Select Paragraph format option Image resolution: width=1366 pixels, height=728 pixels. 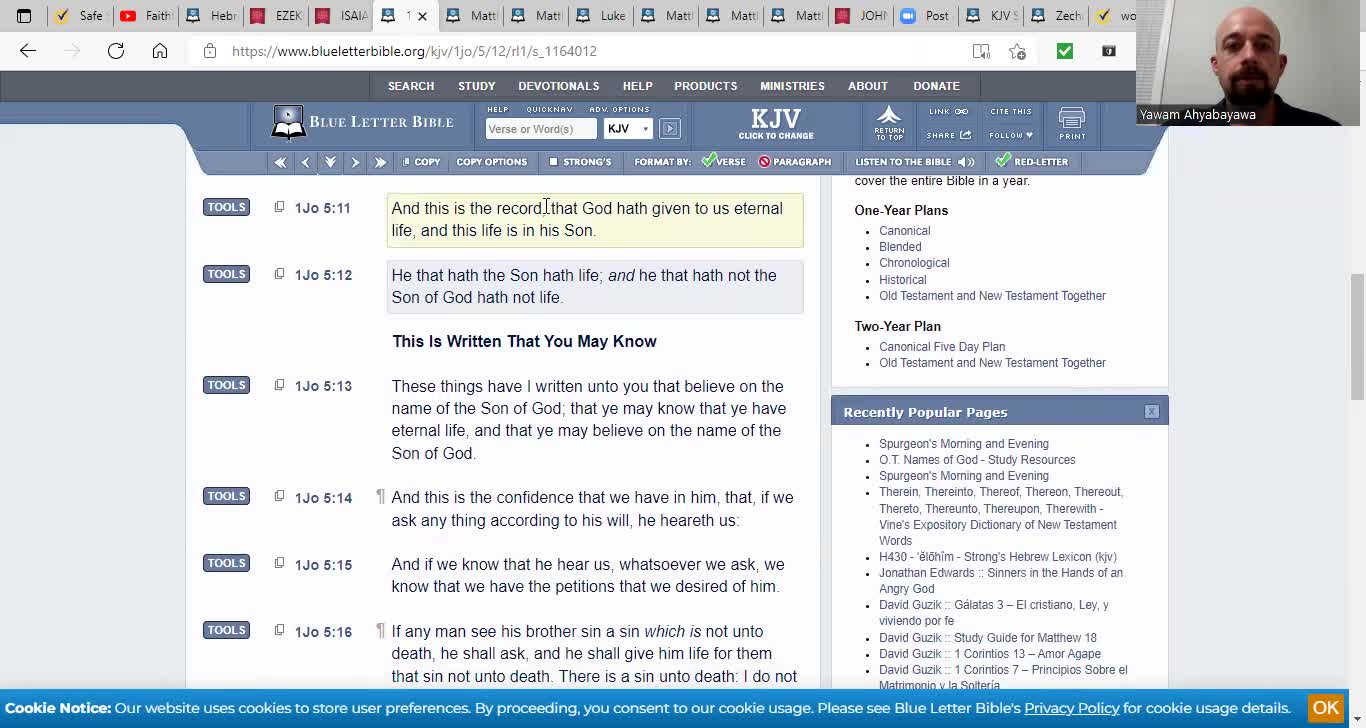pyautogui.click(x=795, y=162)
